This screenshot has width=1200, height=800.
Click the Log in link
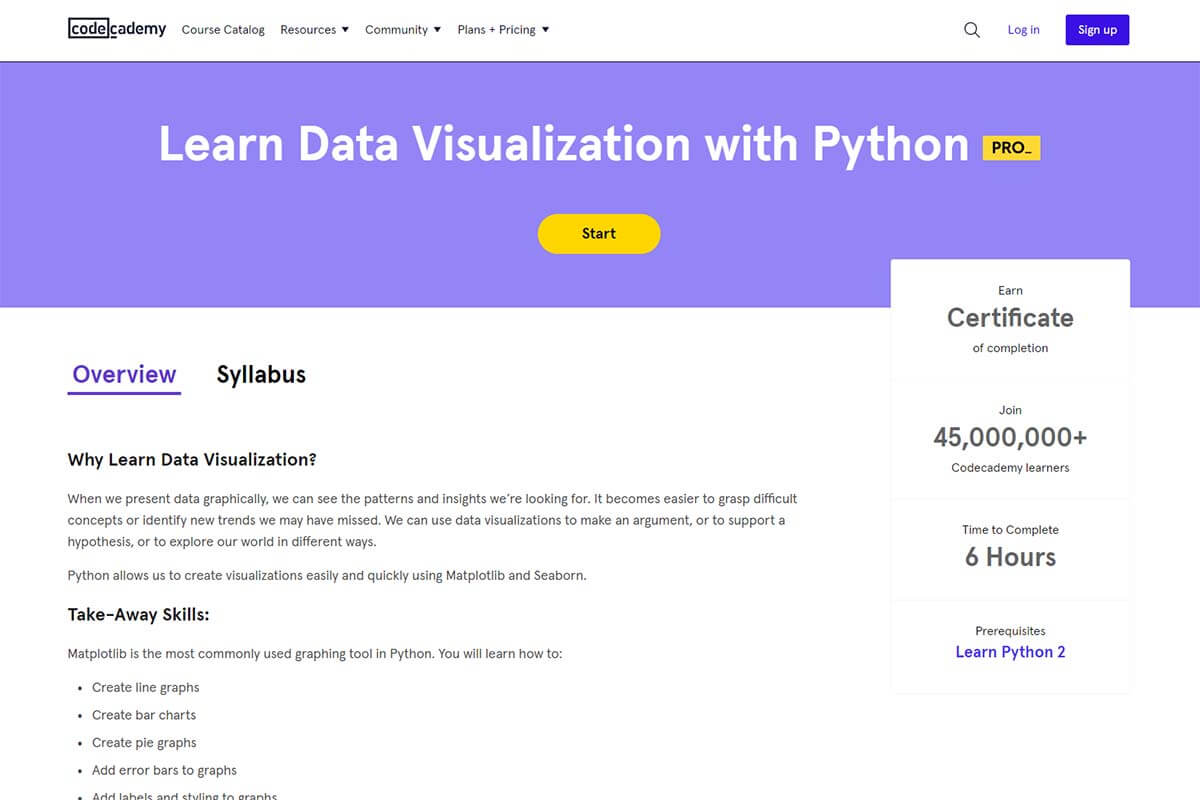1023,30
